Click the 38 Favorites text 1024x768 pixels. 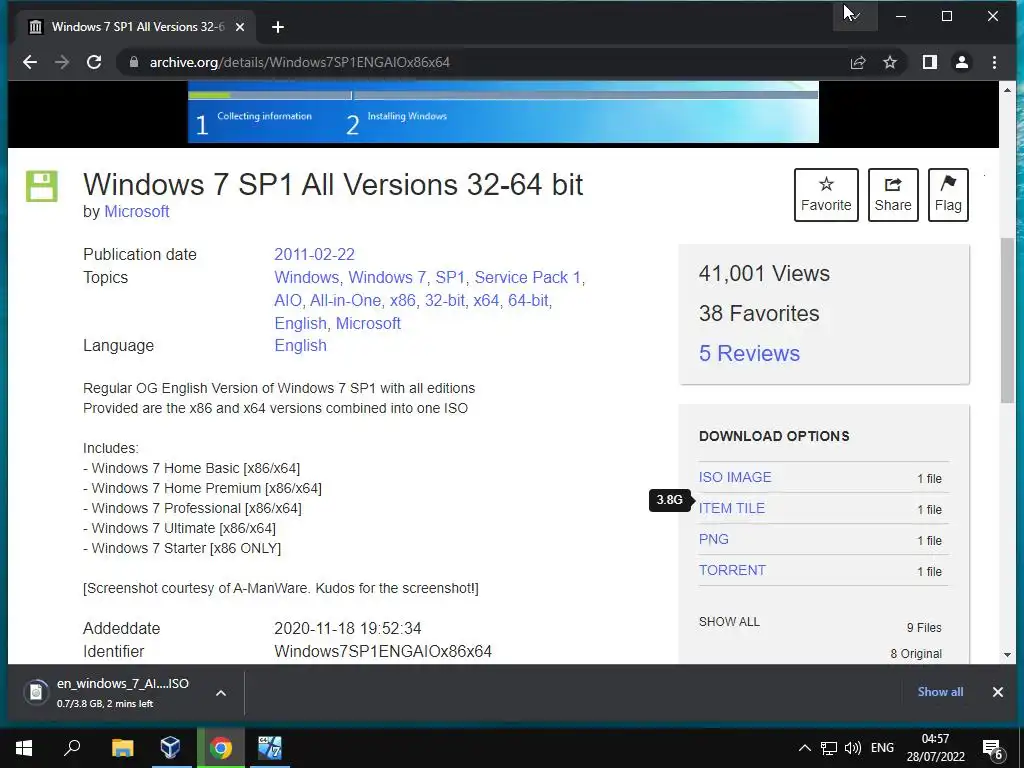[759, 313]
